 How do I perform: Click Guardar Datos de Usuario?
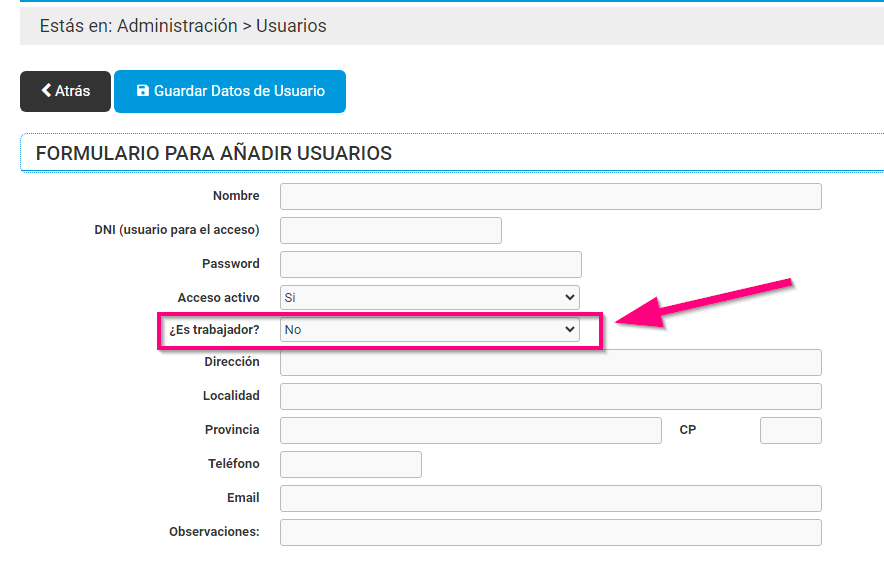click(230, 91)
